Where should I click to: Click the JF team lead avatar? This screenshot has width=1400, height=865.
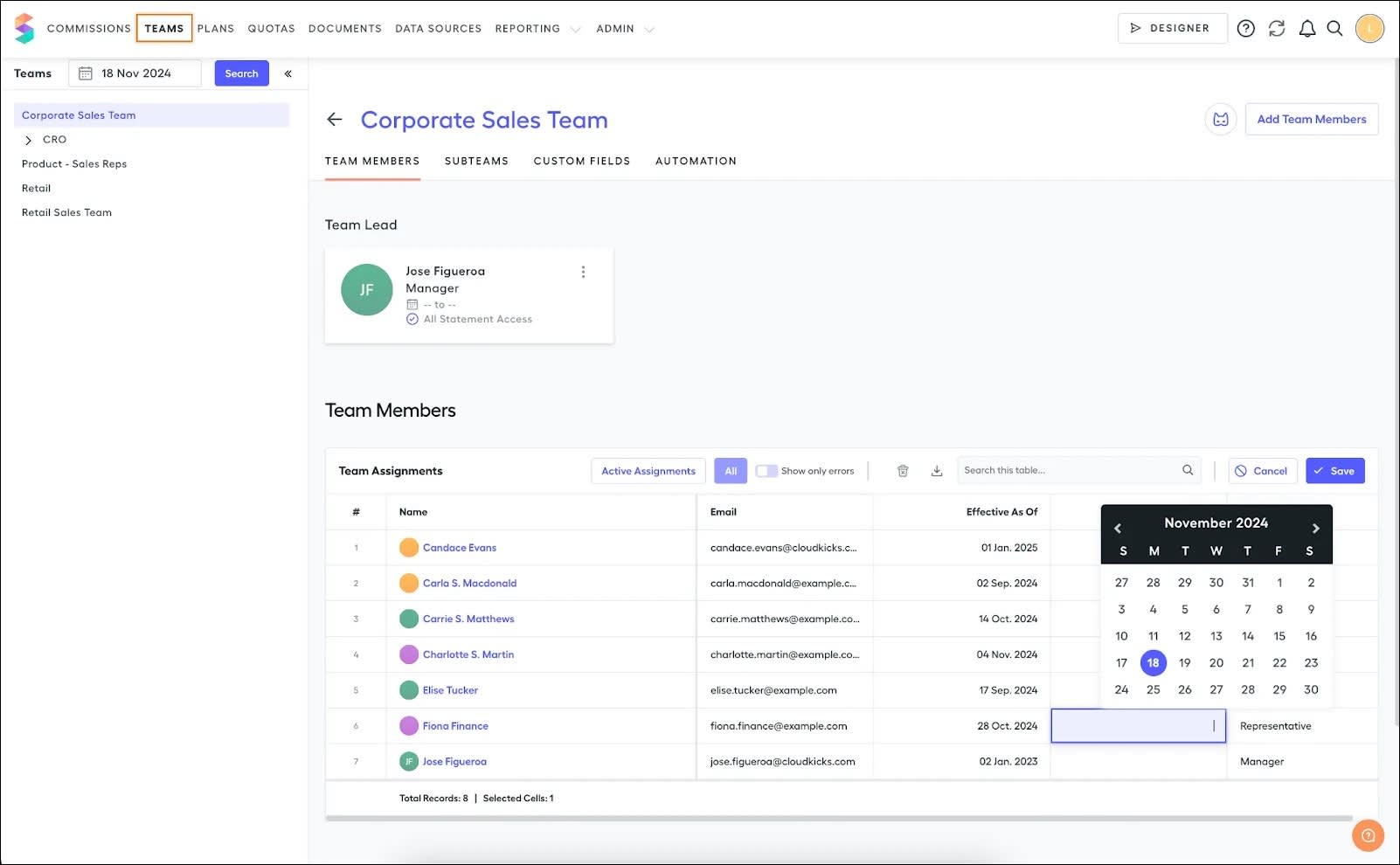click(x=367, y=289)
